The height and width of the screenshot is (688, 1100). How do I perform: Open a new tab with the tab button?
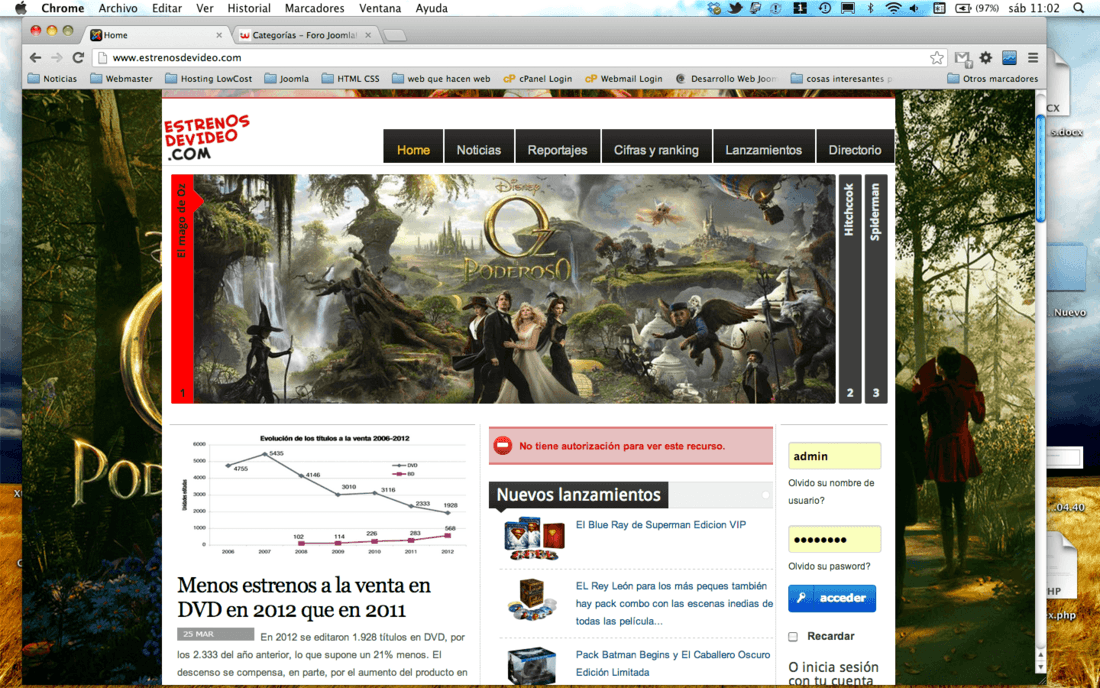pyautogui.click(x=395, y=35)
